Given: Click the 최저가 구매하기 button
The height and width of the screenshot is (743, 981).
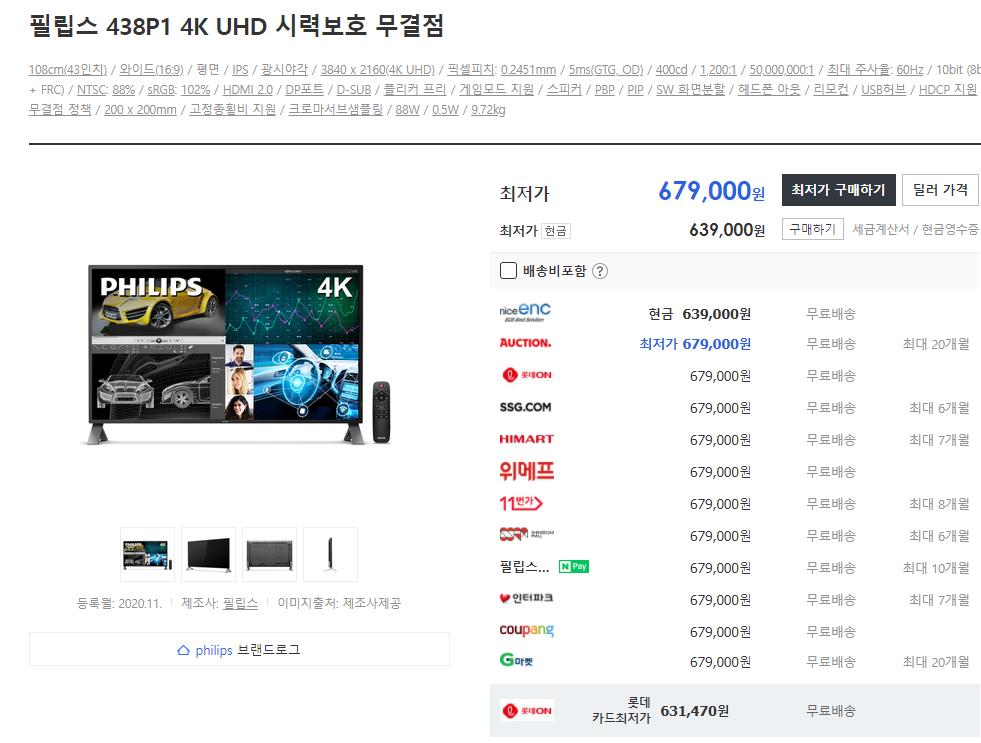Looking at the screenshot, I should (x=838, y=190).
